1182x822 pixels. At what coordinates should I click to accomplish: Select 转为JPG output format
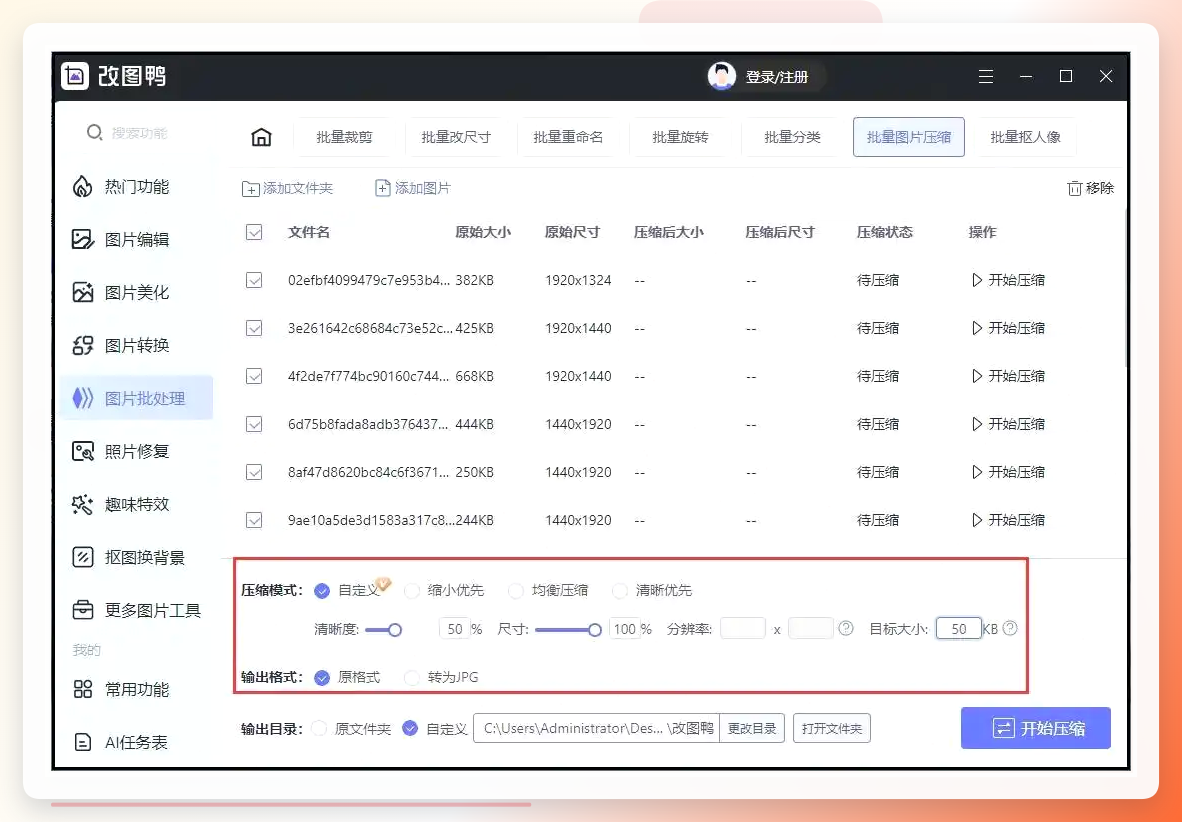[x=412, y=677]
